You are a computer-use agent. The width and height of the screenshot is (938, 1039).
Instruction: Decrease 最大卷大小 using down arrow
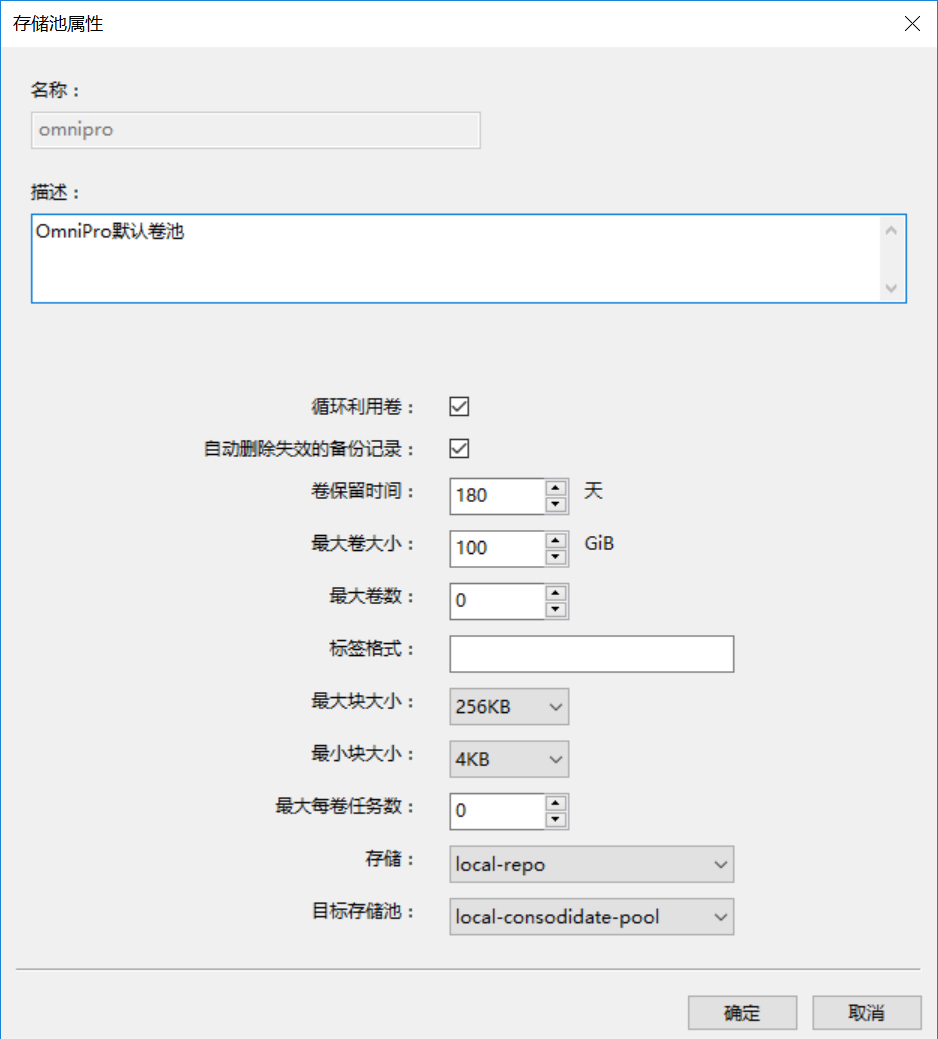pos(556,557)
